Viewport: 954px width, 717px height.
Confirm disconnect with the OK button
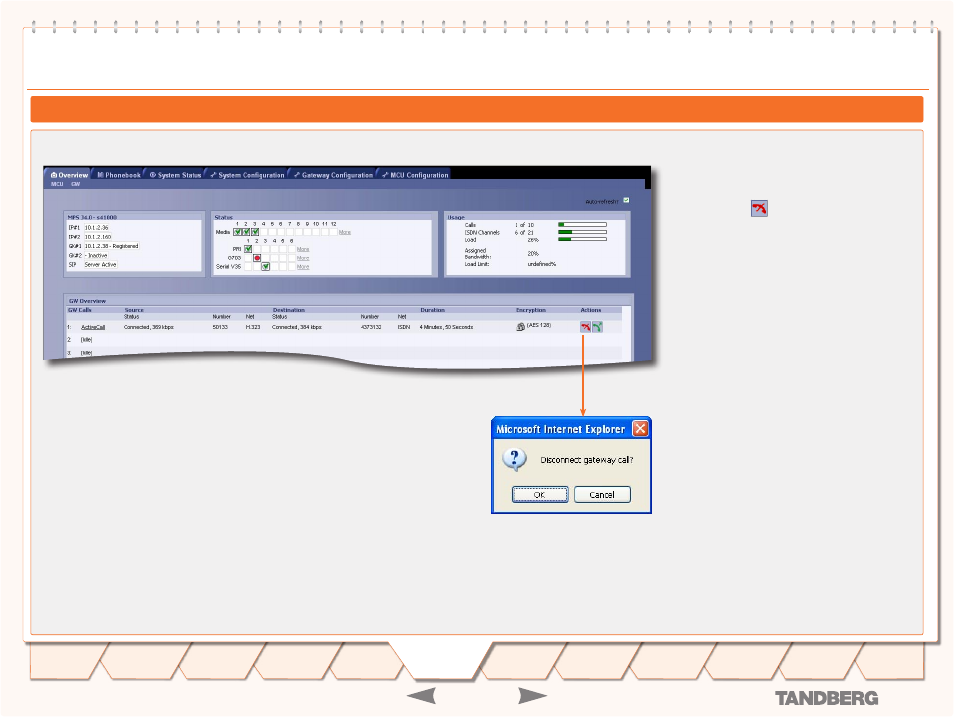pos(540,494)
